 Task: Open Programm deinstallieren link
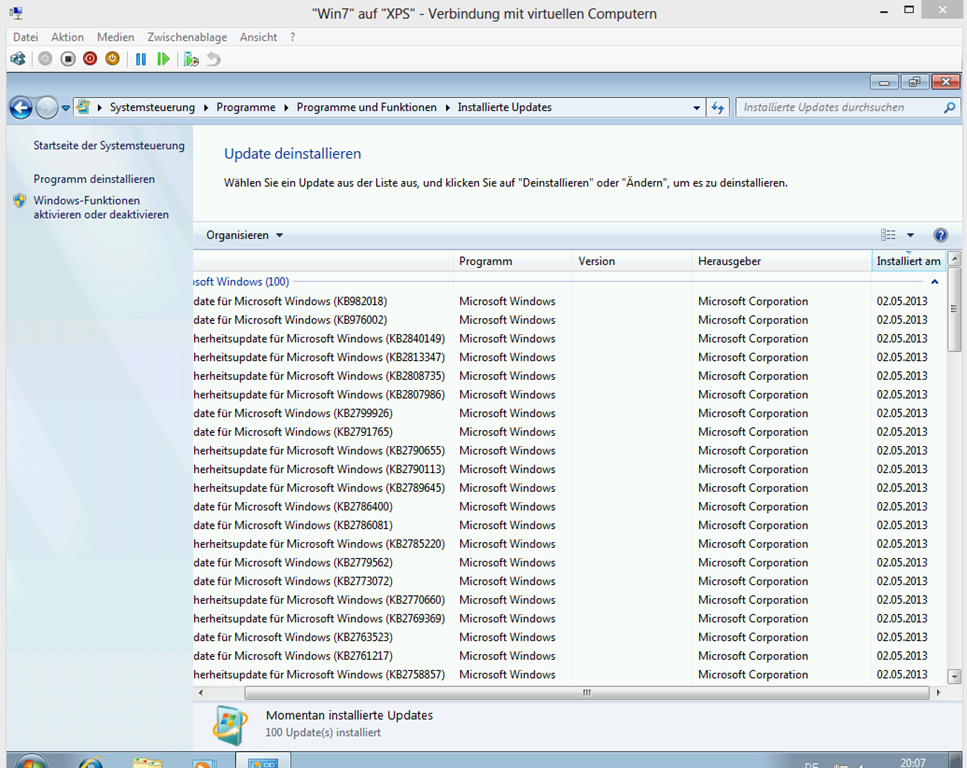point(94,179)
